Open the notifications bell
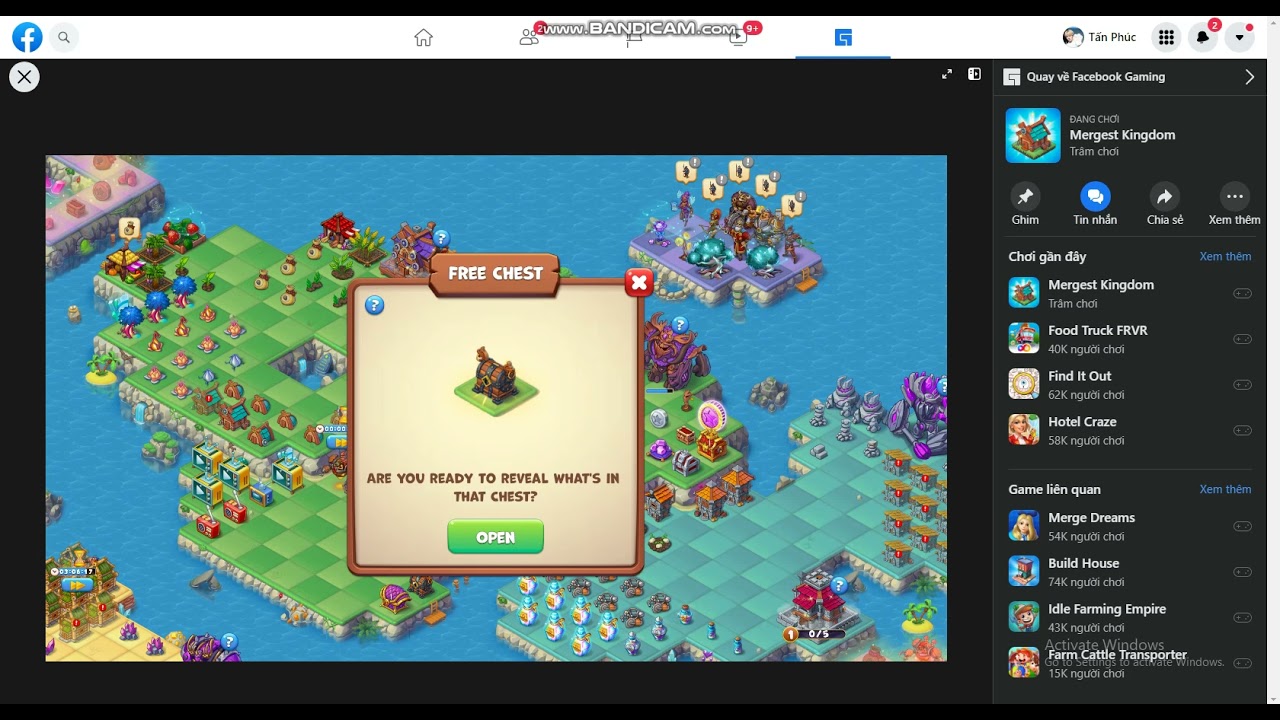 tap(1203, 38)
